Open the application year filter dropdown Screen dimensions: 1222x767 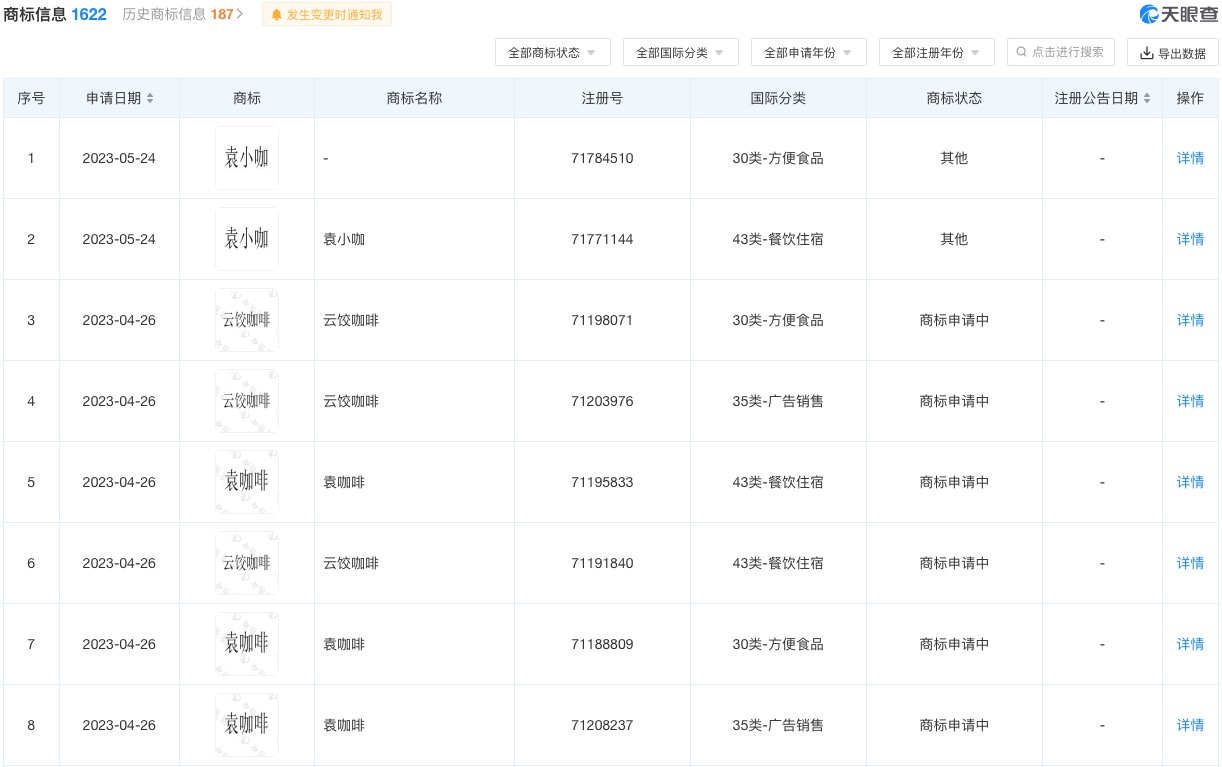pos(808,53)
